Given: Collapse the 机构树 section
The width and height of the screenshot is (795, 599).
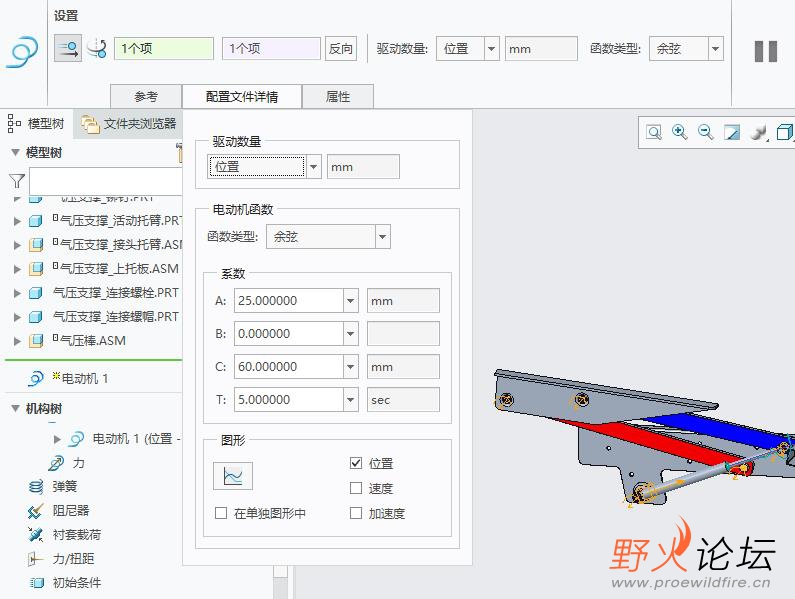Looking at the screenshot, I should pos(15,408).
